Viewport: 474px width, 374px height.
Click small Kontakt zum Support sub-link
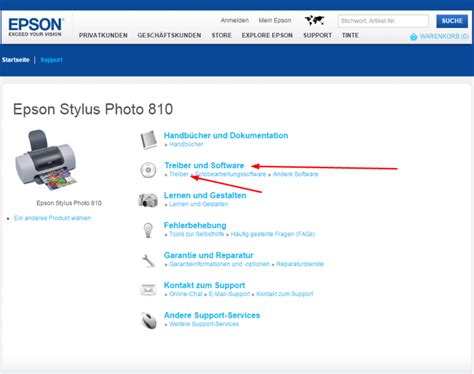coord(285,294)
